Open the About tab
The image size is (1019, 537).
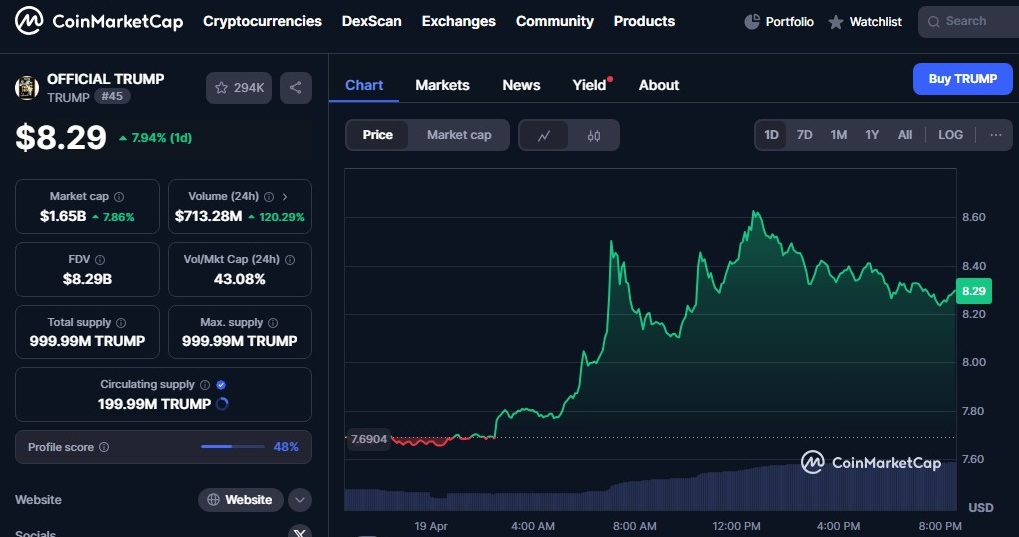(659, 85)
